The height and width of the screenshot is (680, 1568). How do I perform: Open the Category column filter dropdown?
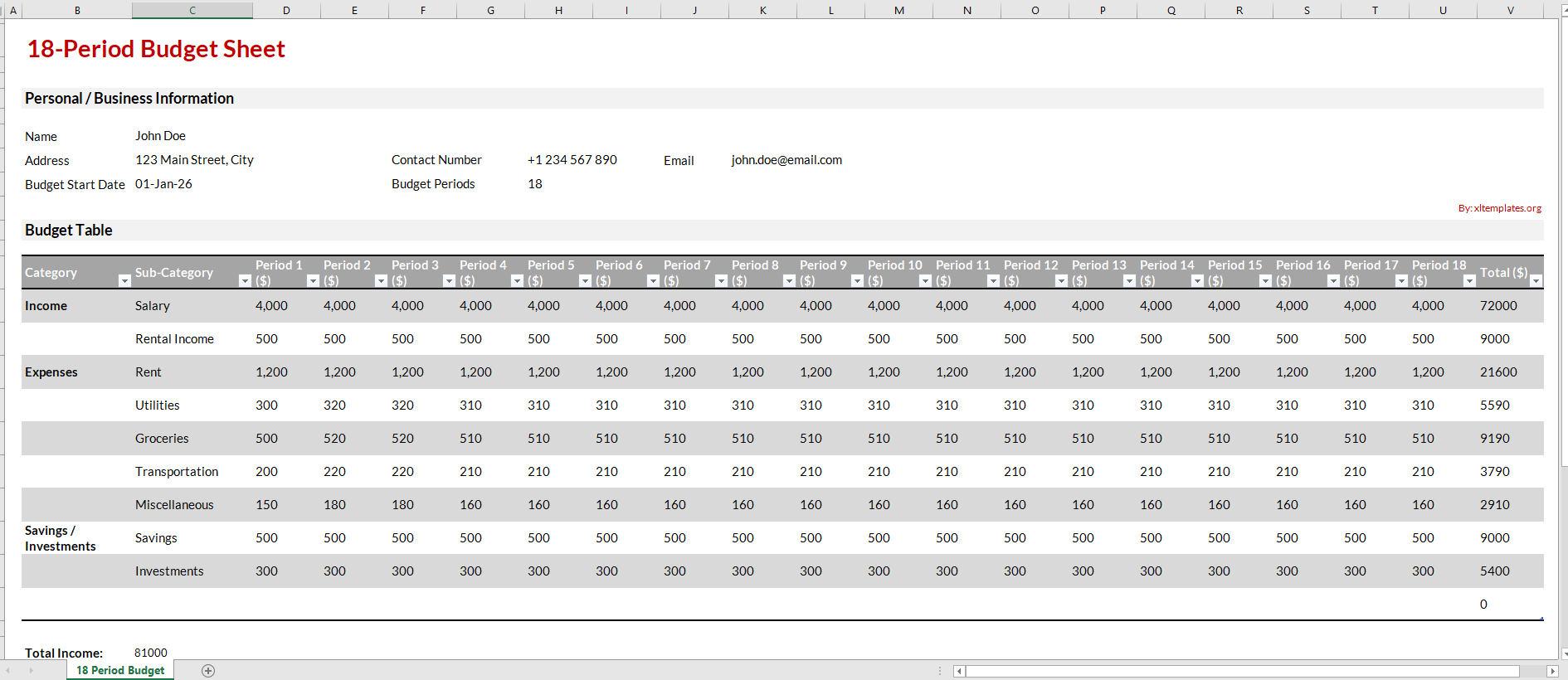(124, 281)
